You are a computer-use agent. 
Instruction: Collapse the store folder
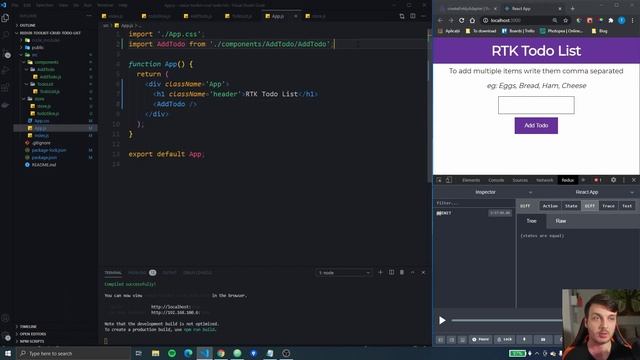(x=55, y=99)
